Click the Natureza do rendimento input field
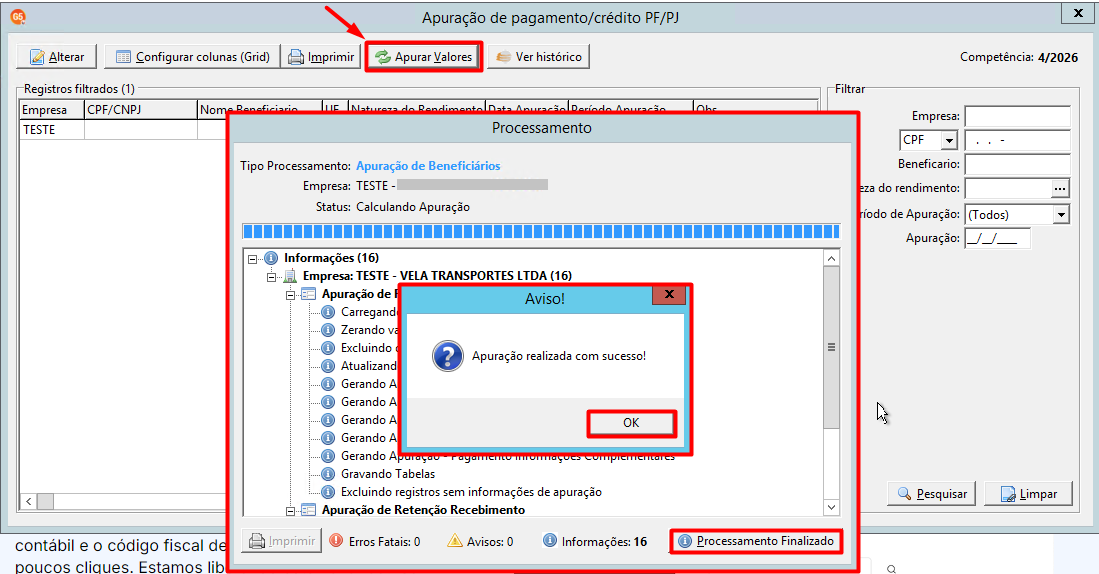Viewport: 1099px width, 574px height. (x=1008, y=188)
